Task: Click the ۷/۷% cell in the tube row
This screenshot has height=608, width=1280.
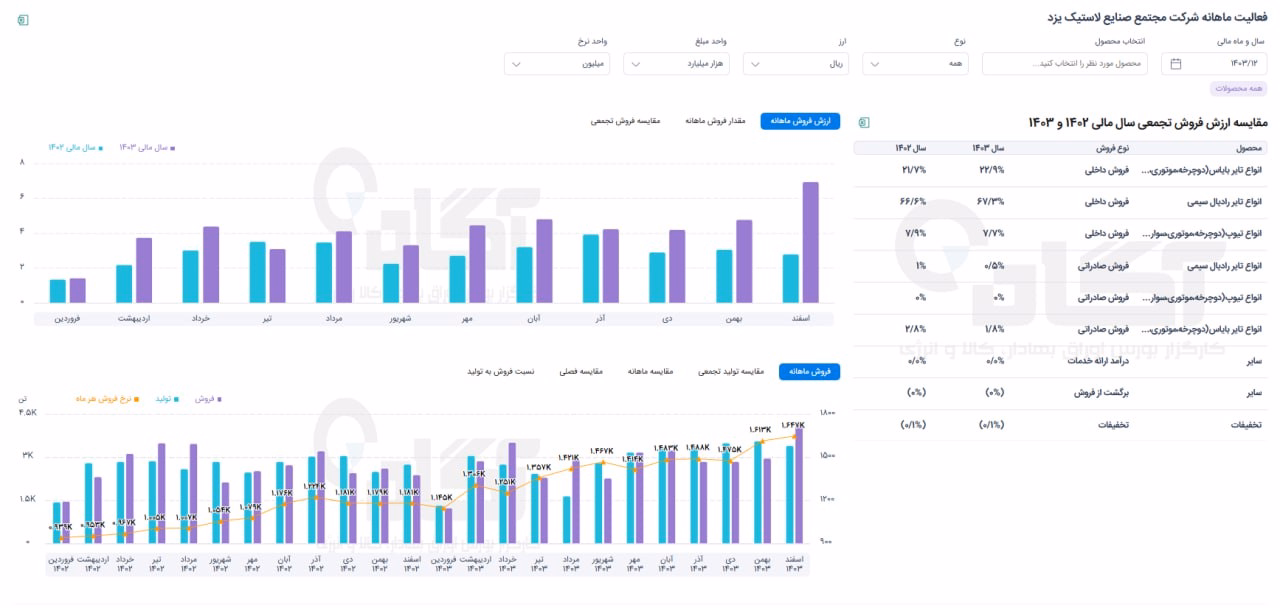Action: click(994, 233)
